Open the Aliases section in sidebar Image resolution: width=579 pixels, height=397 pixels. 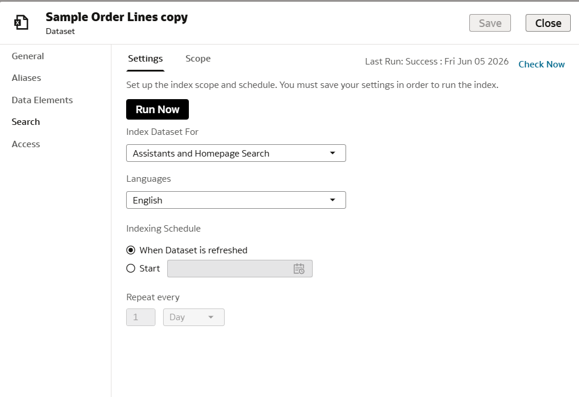click(26, 78)
